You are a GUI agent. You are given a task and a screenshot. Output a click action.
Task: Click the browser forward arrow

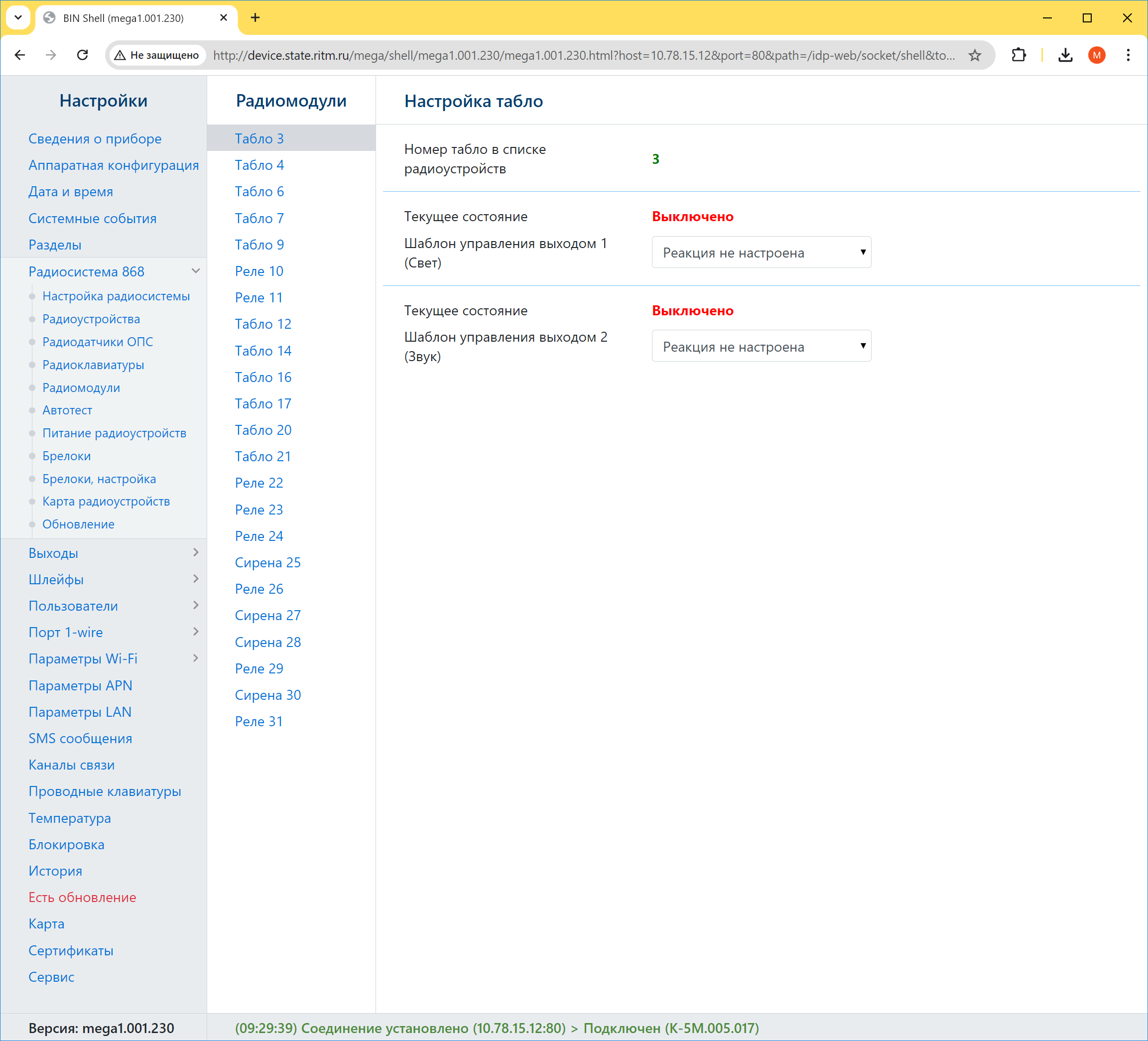(x=51, y=55)
